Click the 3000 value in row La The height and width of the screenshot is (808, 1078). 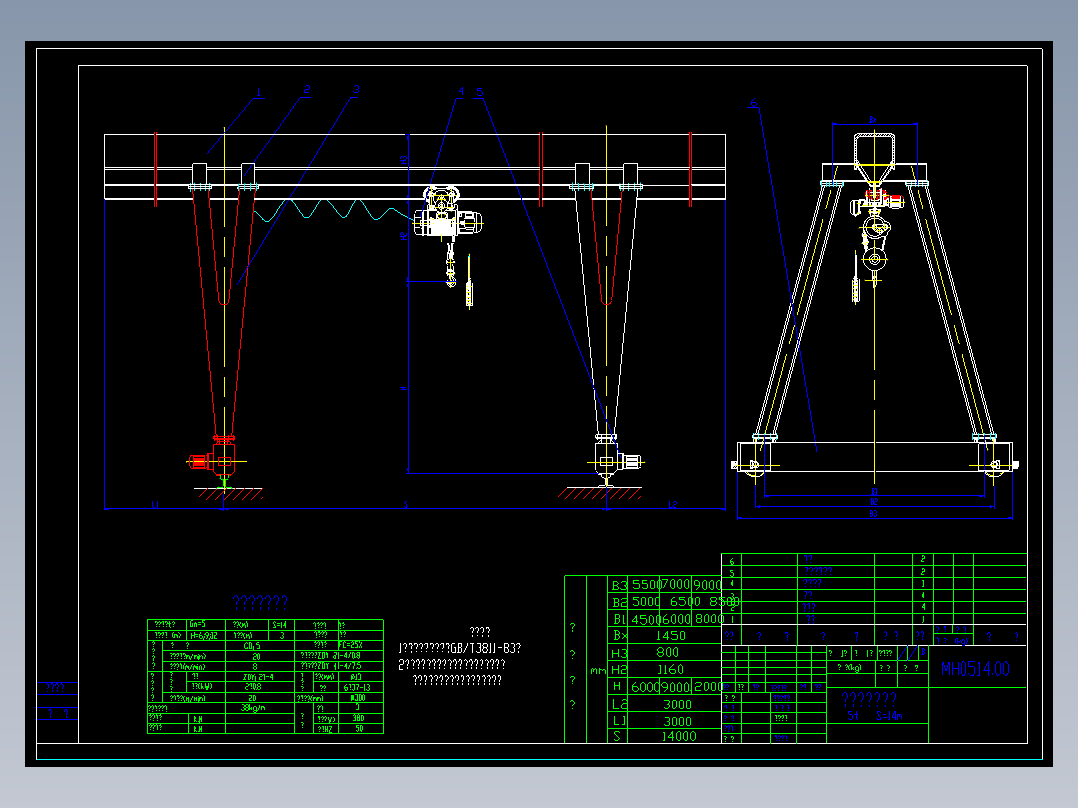click(677, 704)
